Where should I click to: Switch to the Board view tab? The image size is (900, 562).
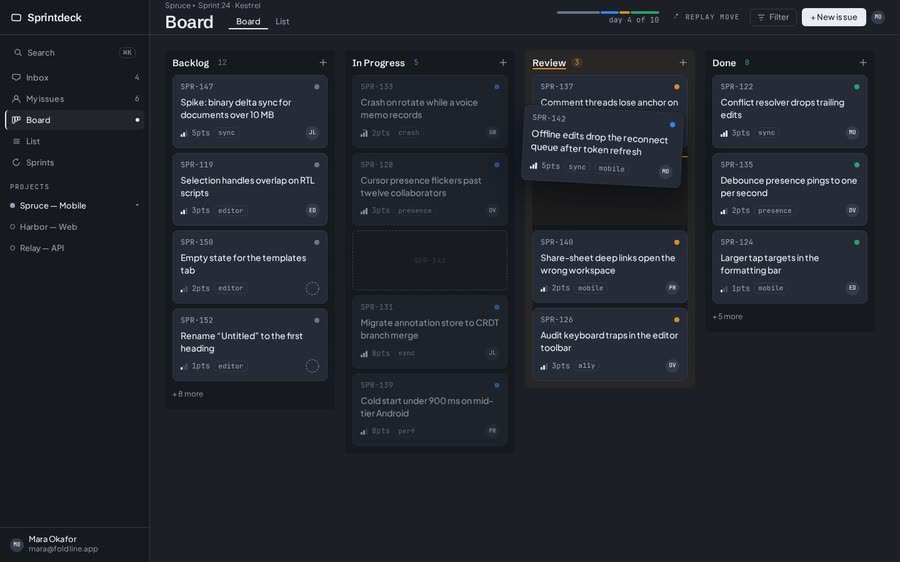click(x=248, y=21)
